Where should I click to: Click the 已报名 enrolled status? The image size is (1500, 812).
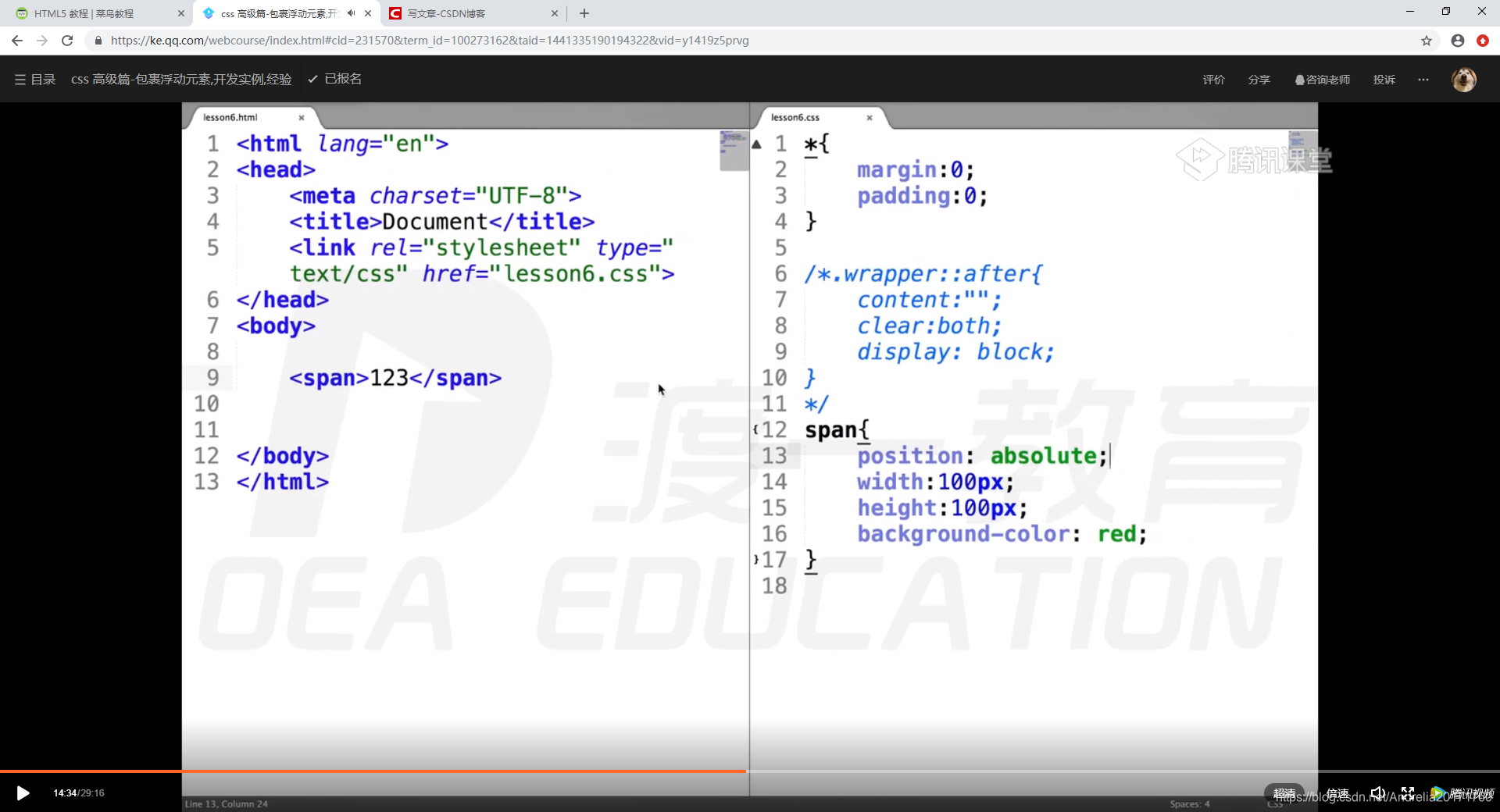coord(335,79)
